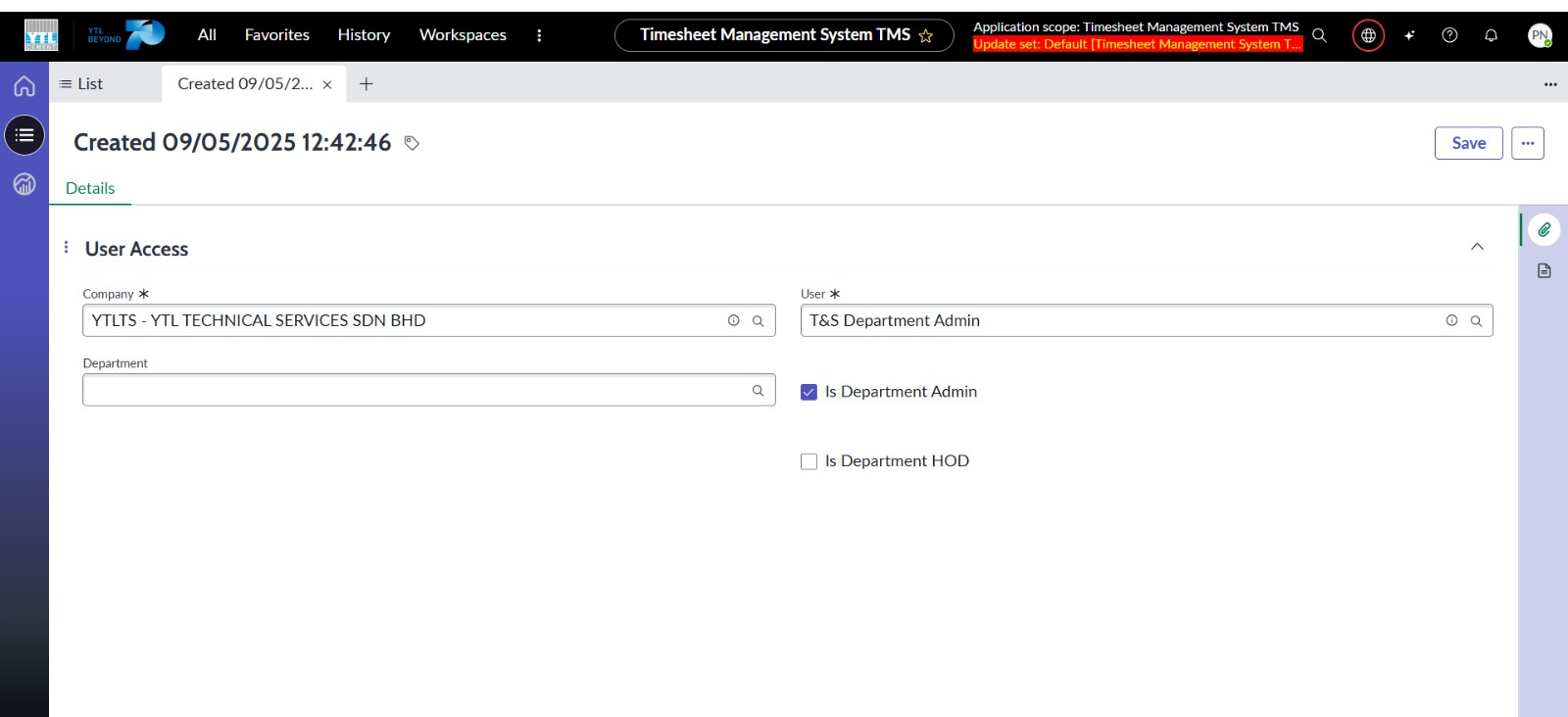Click the search magnifier in top header
The image size is (1568, 717).
tap(1319, 35)
